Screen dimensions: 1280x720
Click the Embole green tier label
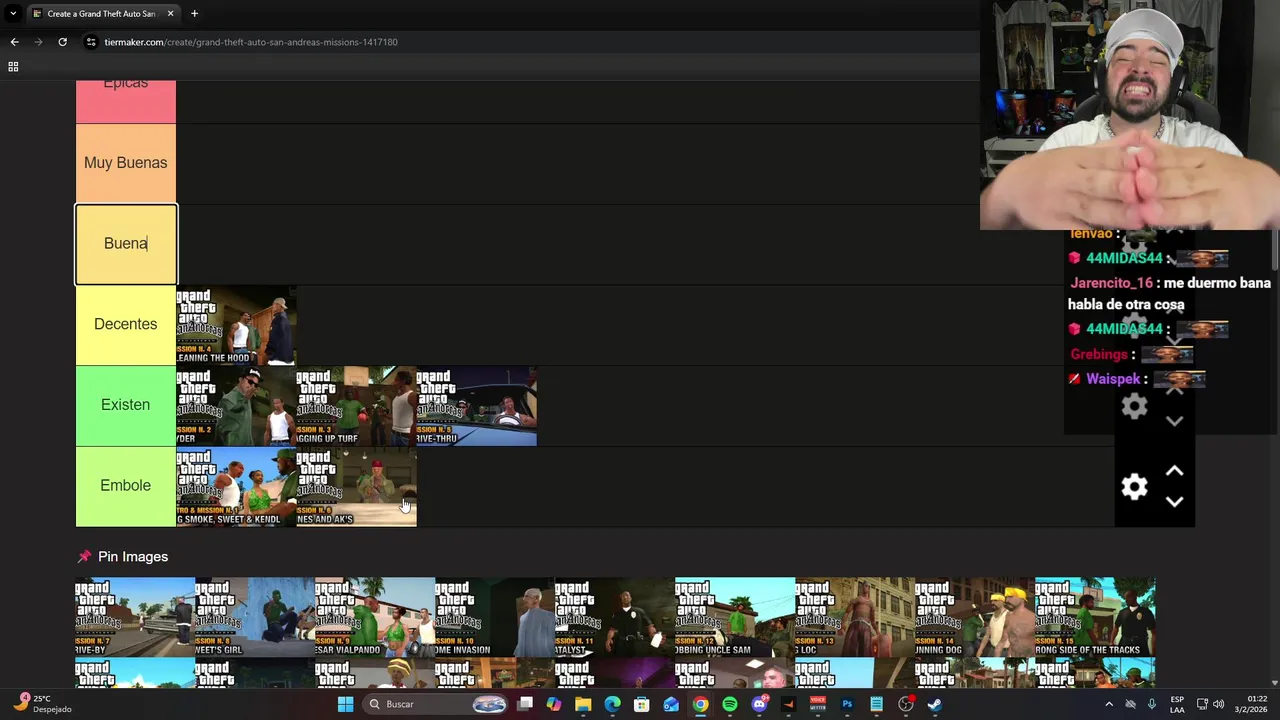pos(126,485)
